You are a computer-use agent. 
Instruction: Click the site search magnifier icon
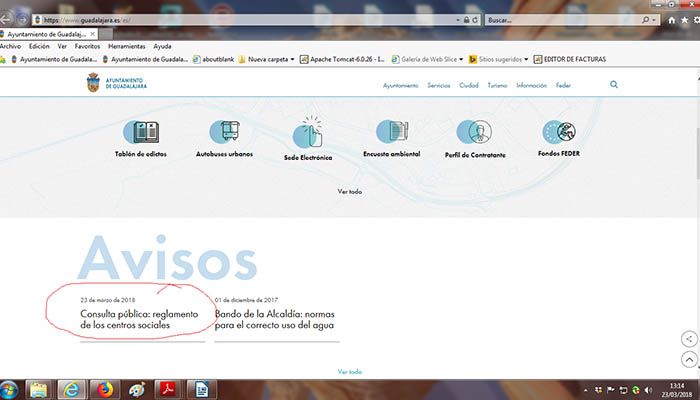614,84
